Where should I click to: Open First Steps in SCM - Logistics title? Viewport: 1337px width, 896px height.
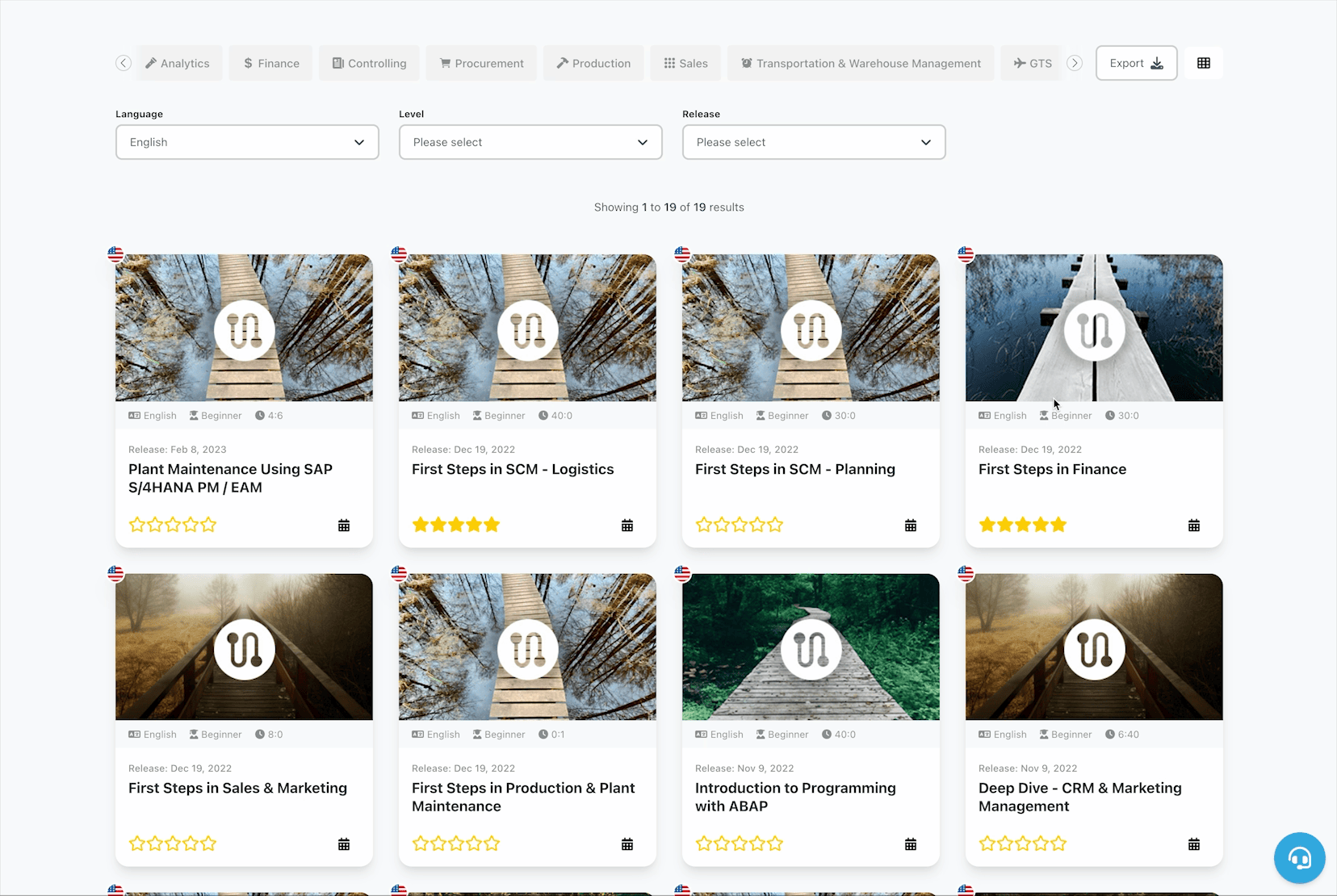(513, 469)
